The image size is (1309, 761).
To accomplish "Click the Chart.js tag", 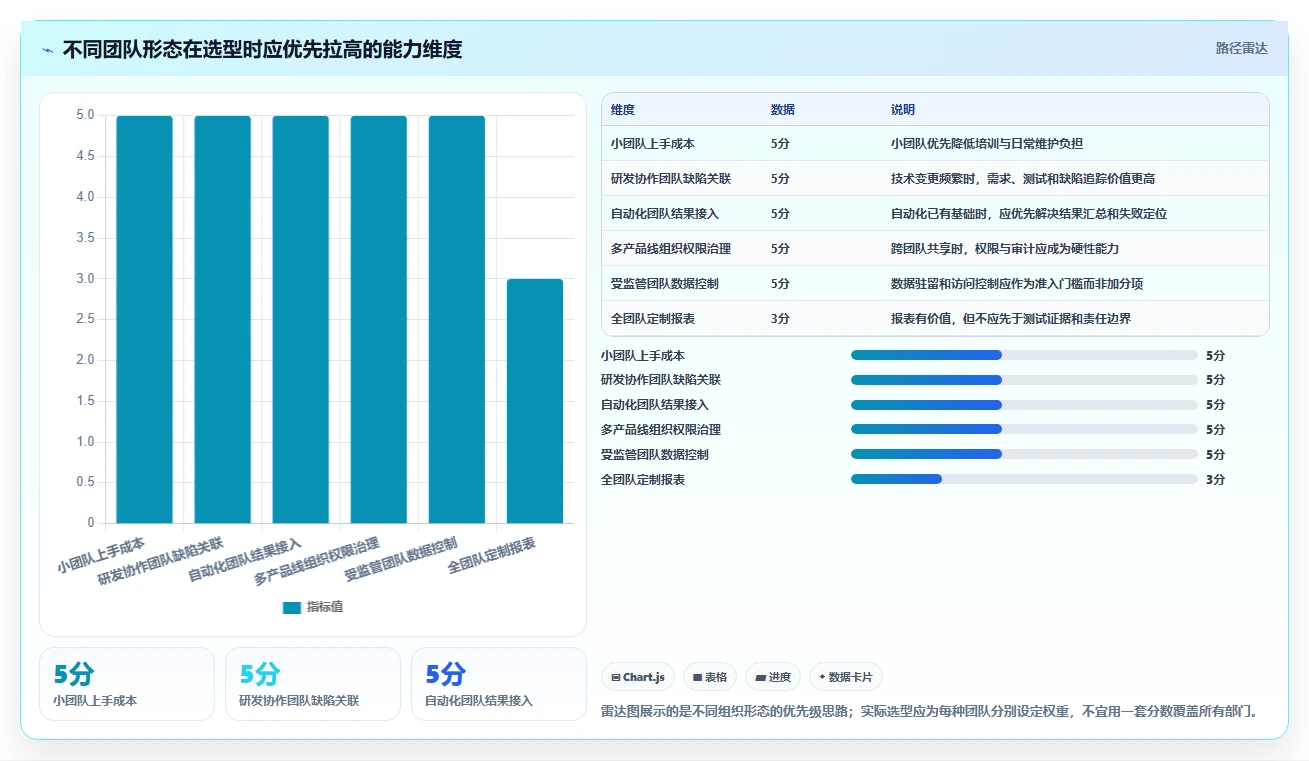I will [638, 677].
